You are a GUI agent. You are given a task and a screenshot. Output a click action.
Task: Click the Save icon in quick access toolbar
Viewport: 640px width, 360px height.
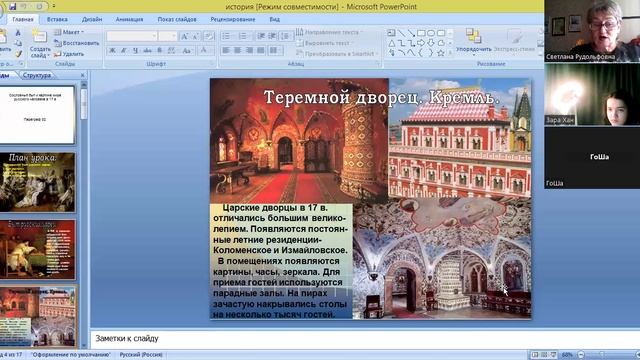tap(13, 6)
